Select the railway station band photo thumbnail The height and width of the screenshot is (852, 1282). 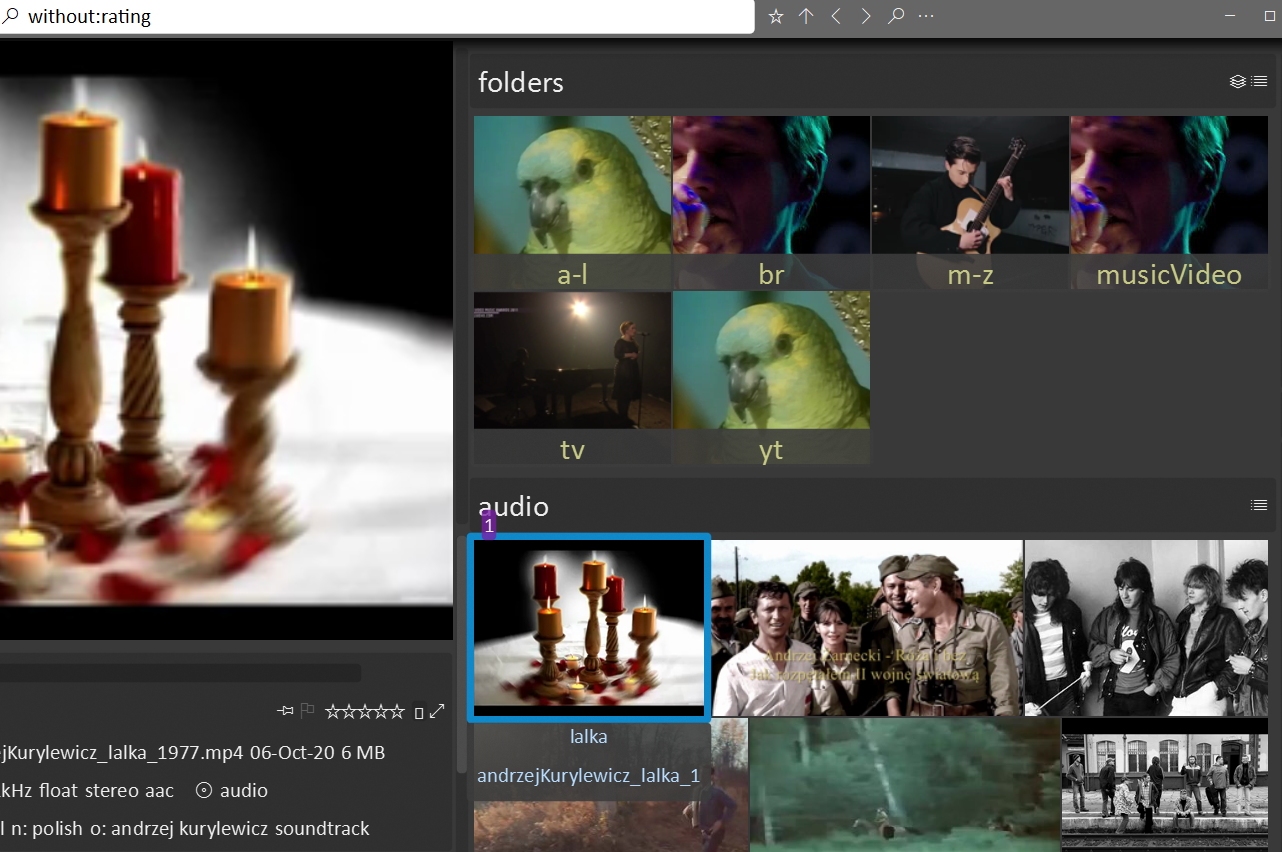tap(1165, 785)
